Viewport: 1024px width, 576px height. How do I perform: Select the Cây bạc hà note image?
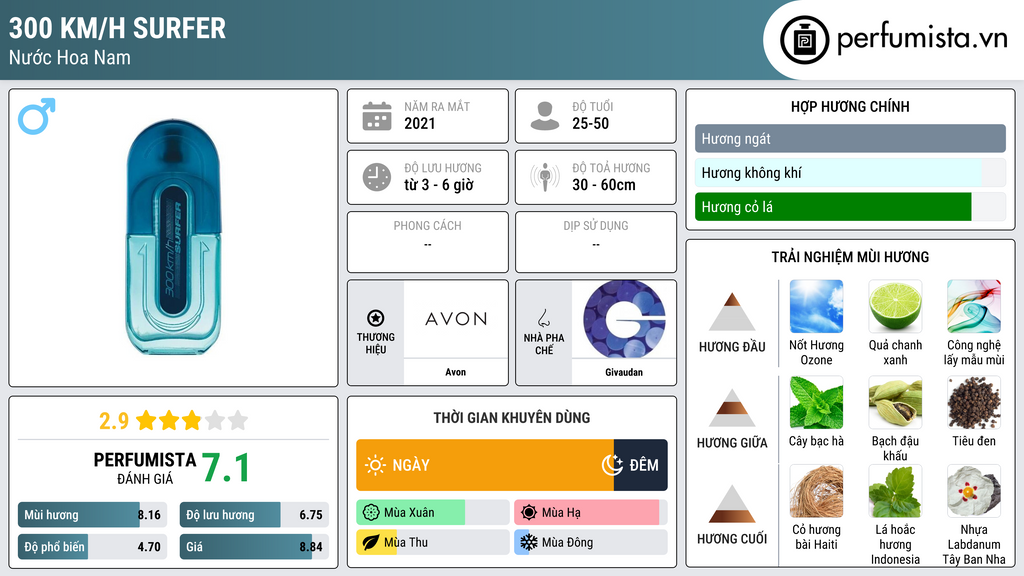(x=816, y=402)
